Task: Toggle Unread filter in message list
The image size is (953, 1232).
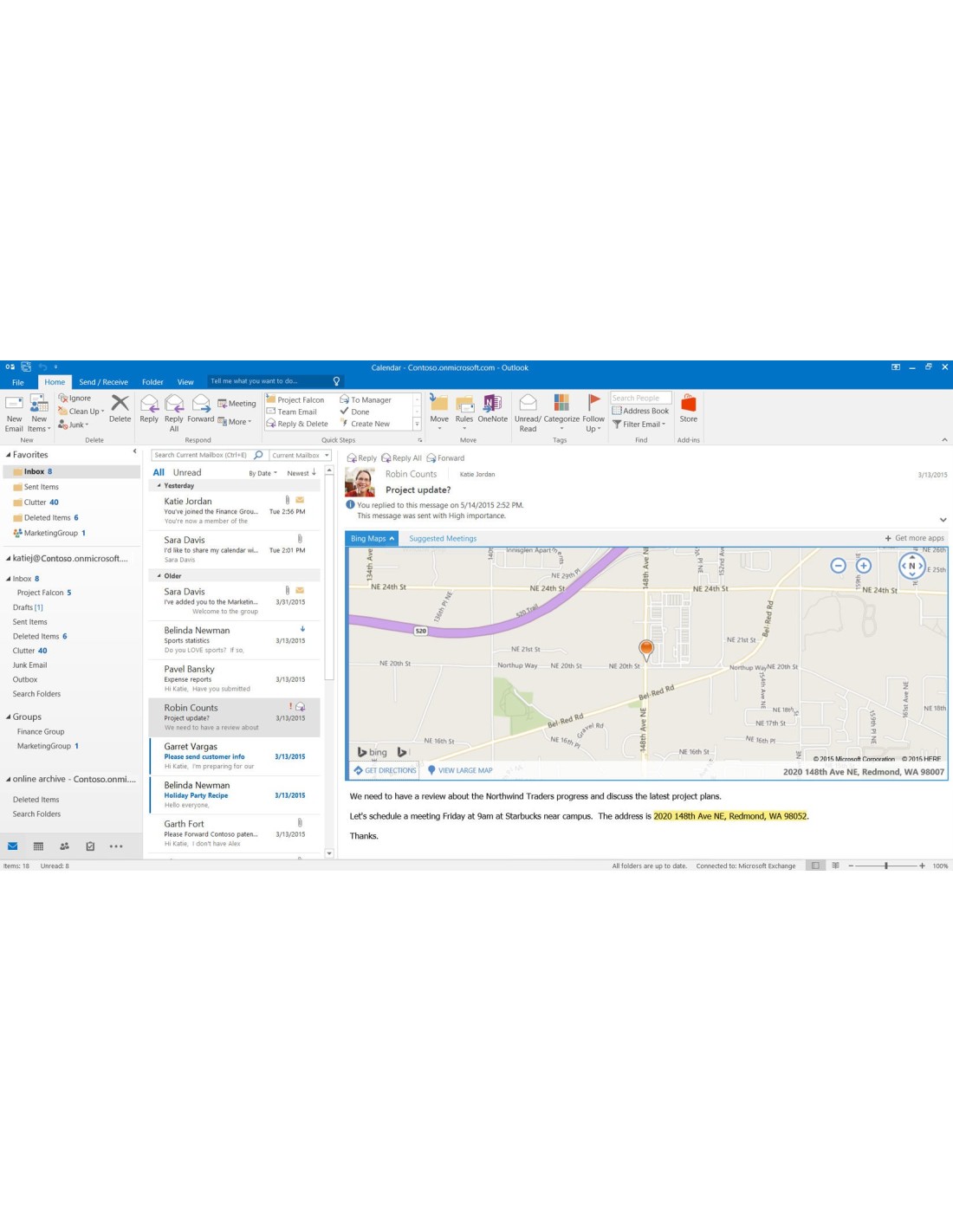Action: (187, 473)
